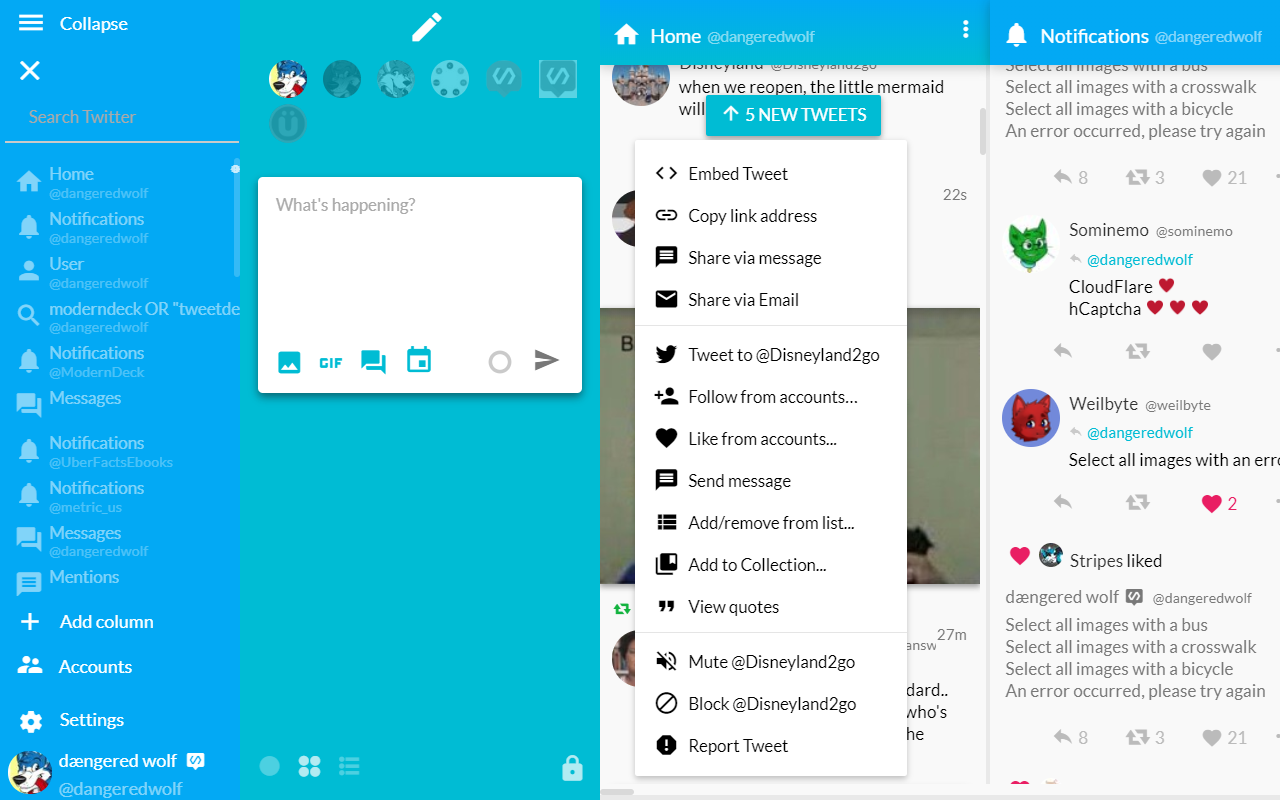Image resolution: width=1280 pixels, height=800 pixels.
Task: Click the four-dots grid layout icon
Action: pos(310,766)
